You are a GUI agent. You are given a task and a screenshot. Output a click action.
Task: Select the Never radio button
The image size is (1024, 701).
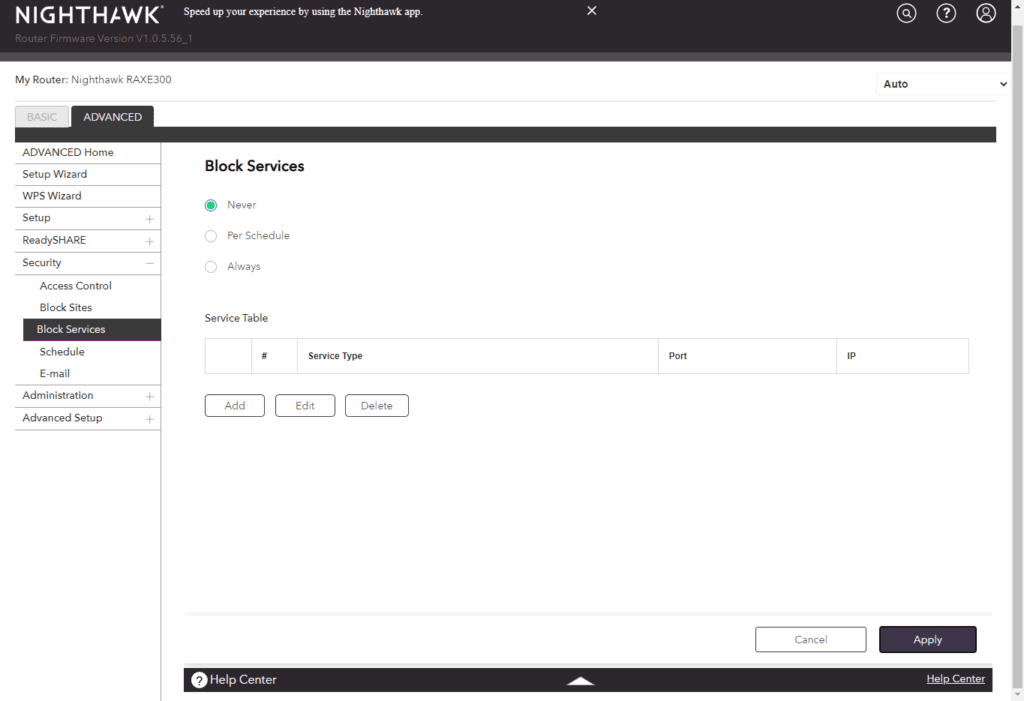point(211,205)
